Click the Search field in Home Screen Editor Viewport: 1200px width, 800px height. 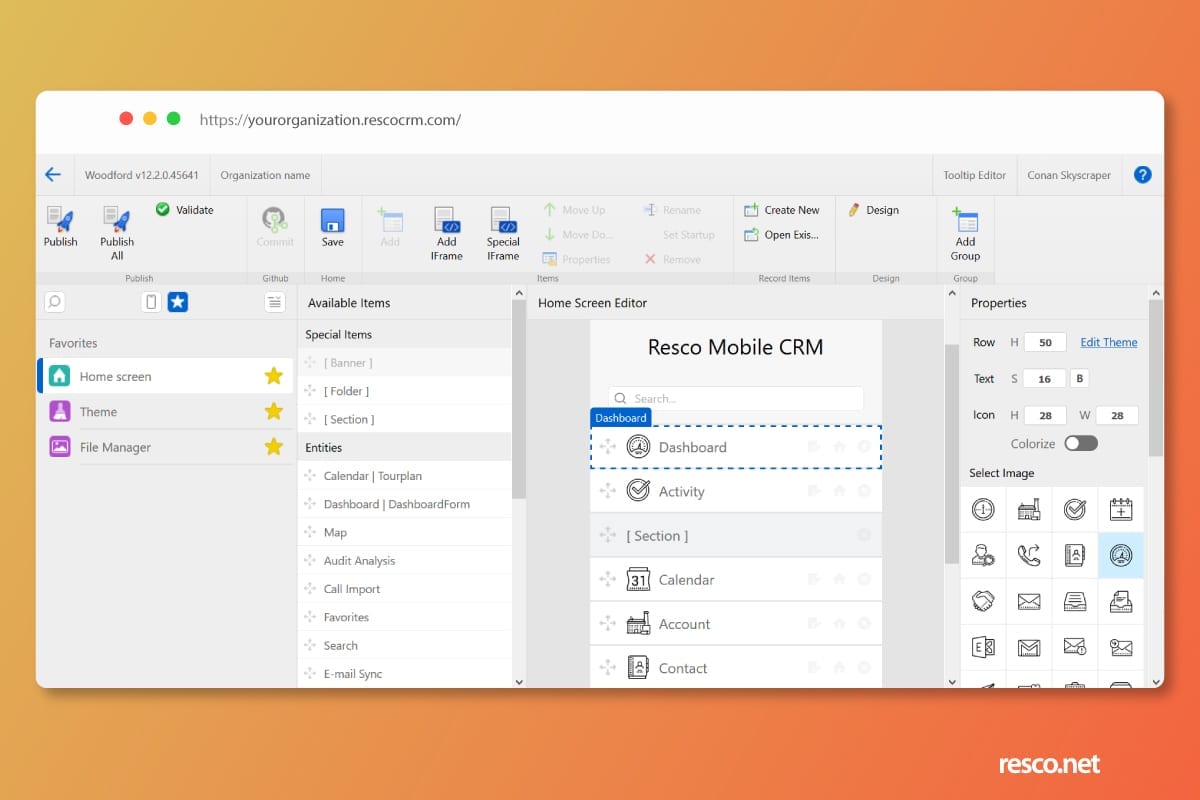[x=736, y=398]
